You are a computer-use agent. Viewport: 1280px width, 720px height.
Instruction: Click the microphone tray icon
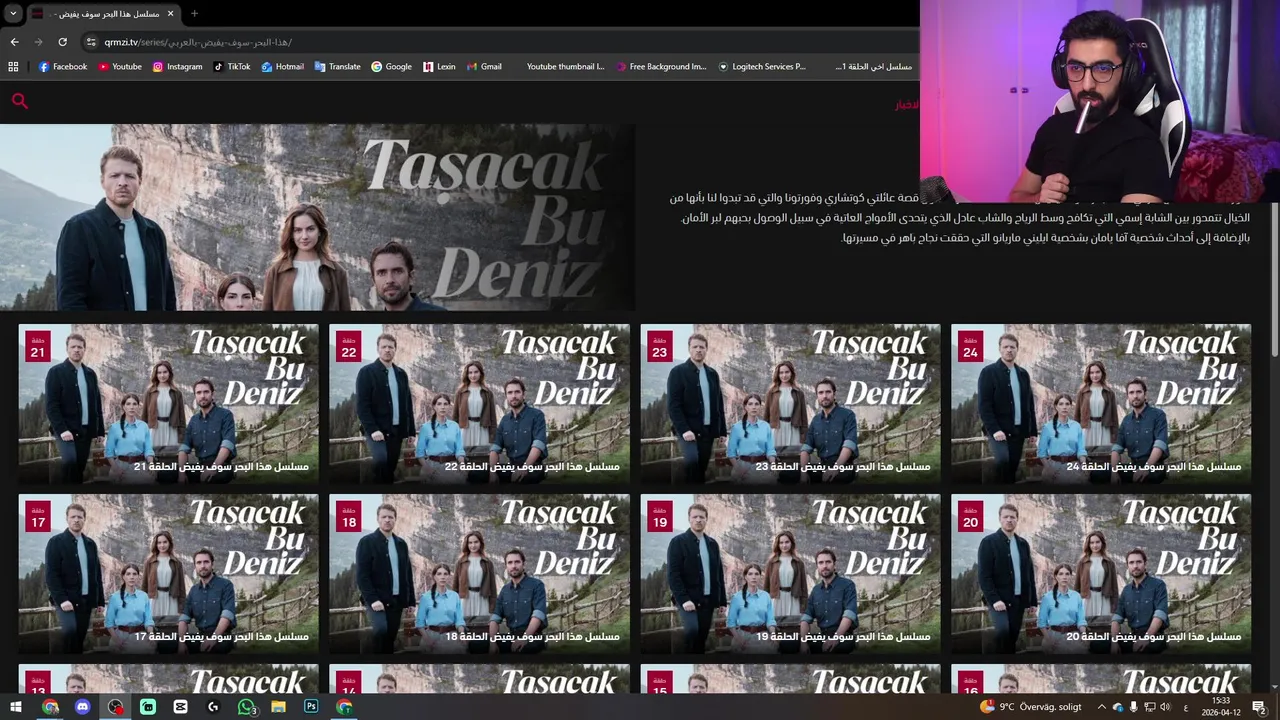pos(1133,707)
